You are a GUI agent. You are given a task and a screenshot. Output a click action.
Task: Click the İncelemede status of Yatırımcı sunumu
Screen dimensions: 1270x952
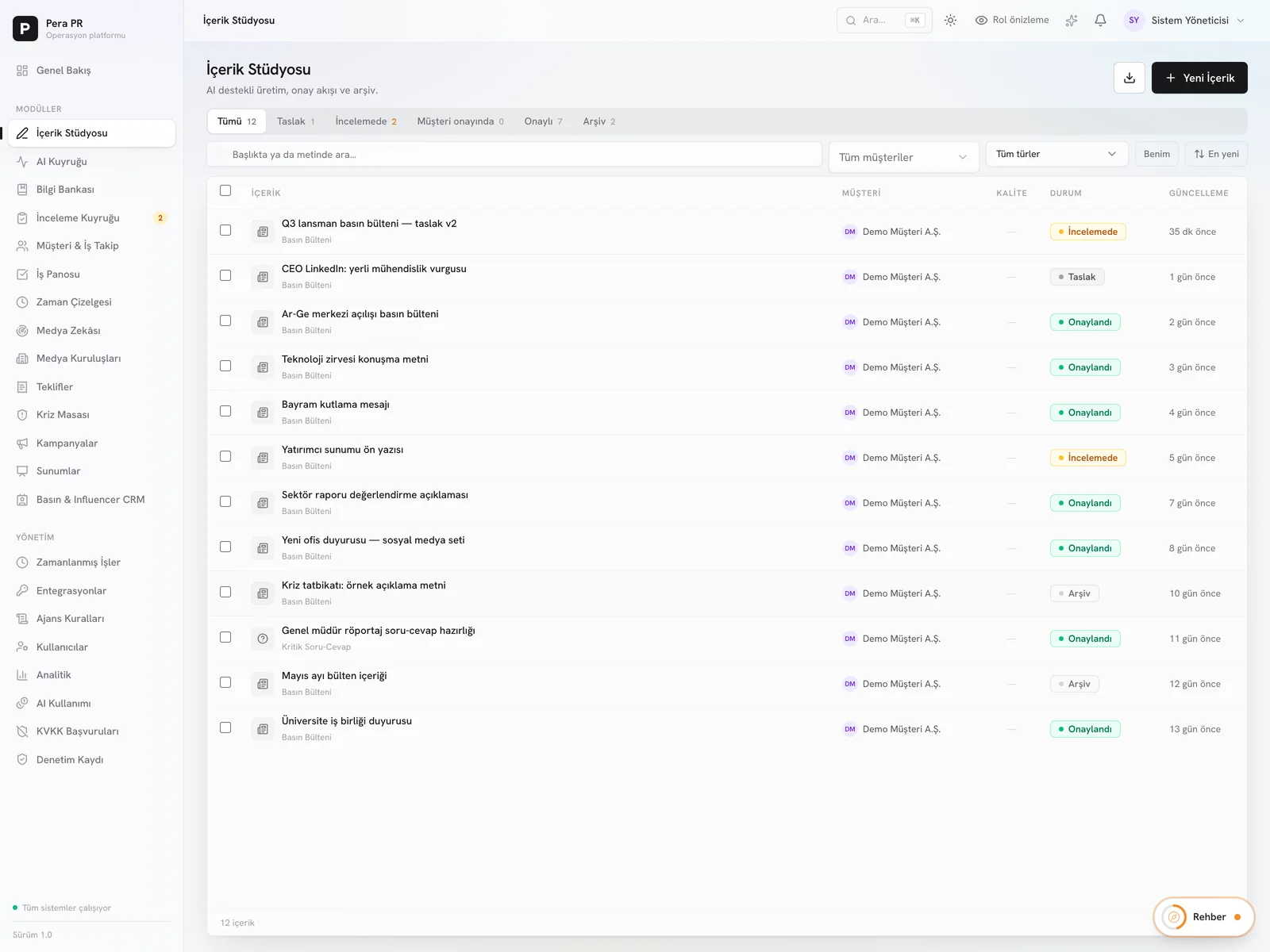1087,458
